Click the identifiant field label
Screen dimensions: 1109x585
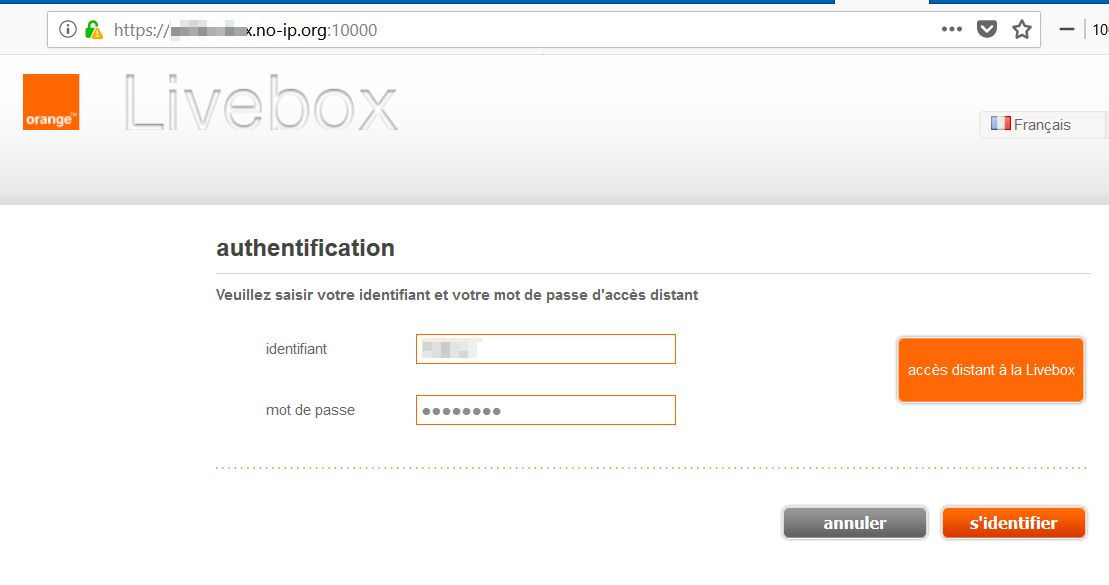(x=296, y=349)
